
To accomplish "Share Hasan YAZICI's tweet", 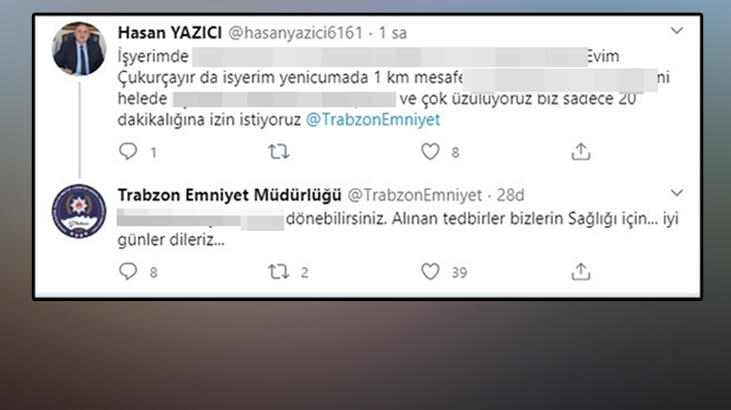I will tap(581, 152).
